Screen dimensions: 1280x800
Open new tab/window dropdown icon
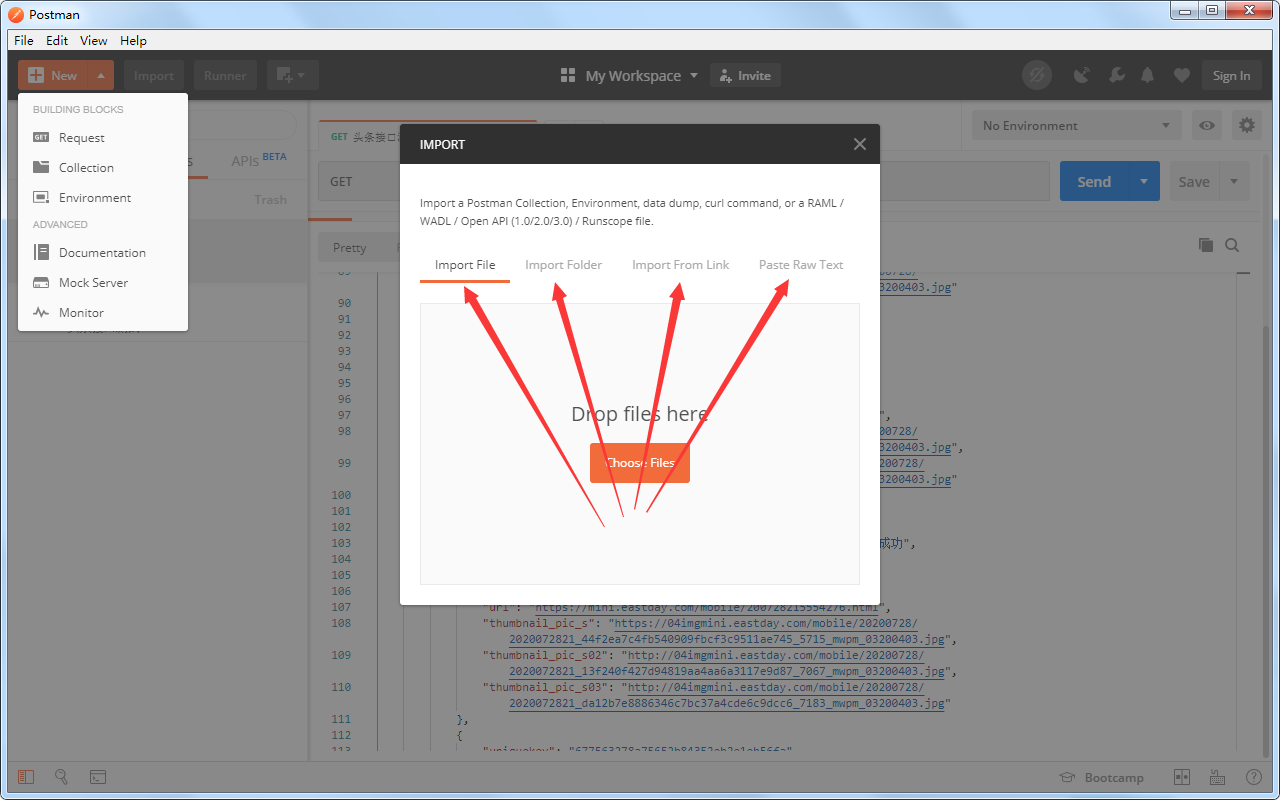(293, 75)
